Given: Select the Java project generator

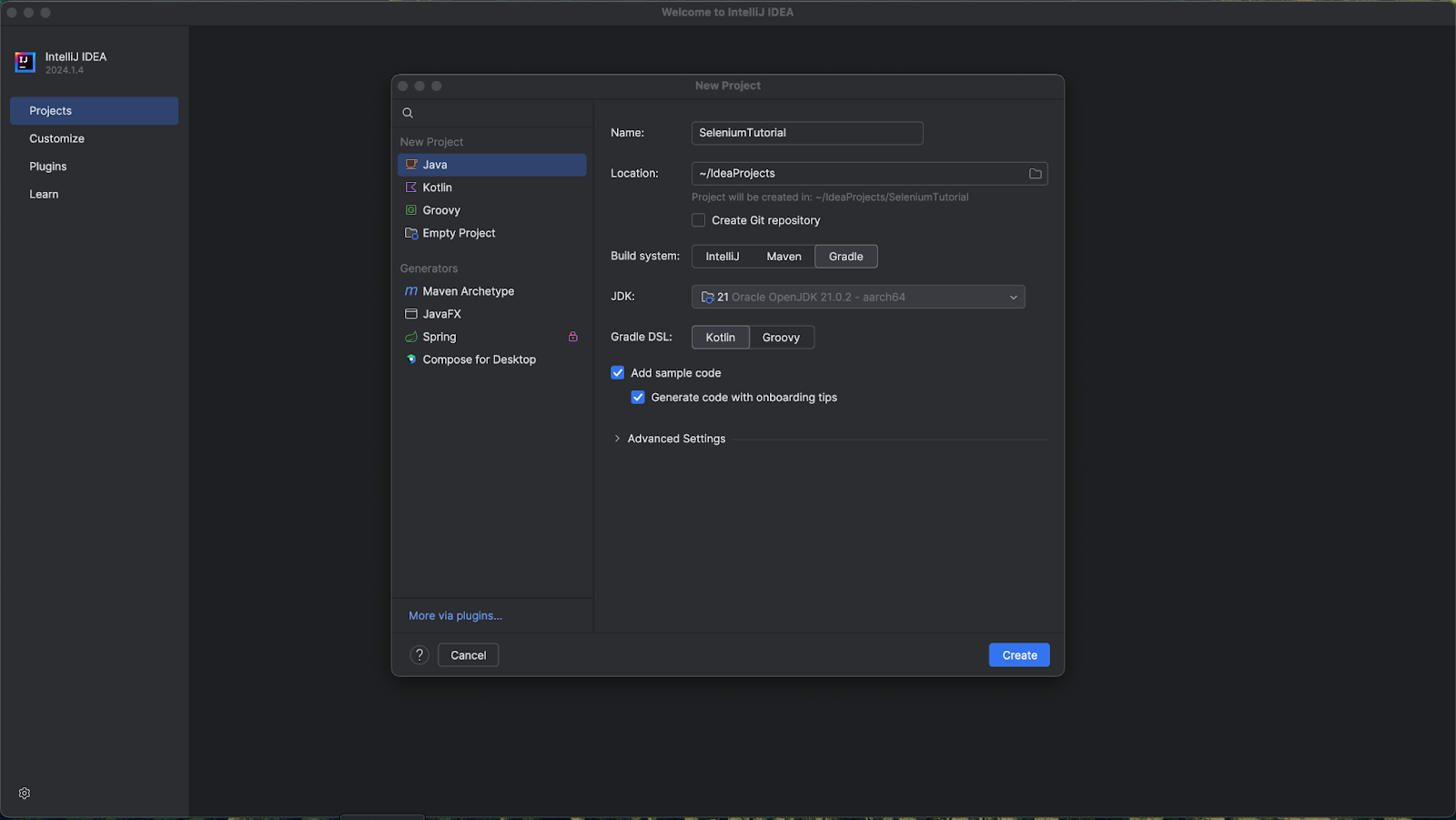Looking at the screenshot, I should pos(434,165).
